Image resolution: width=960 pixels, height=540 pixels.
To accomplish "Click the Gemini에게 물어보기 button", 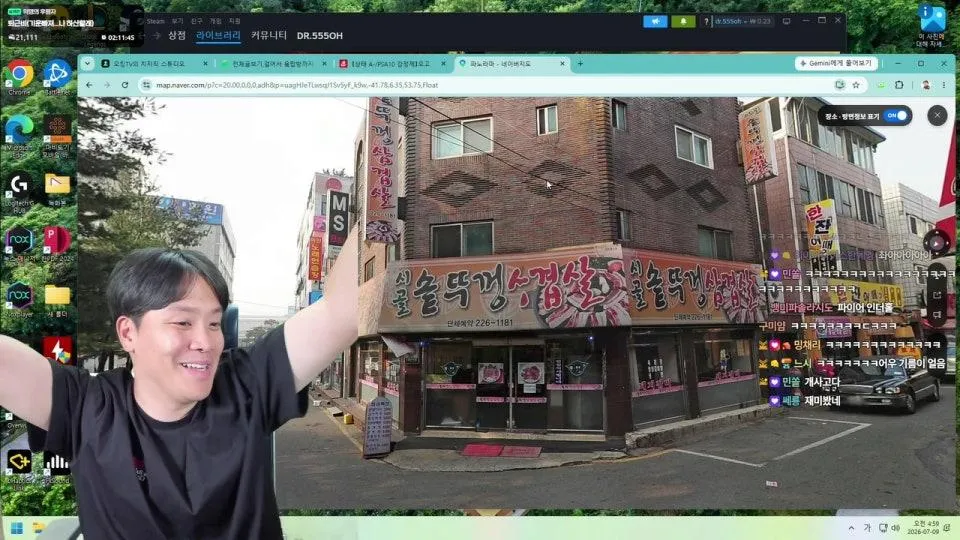I will point(836,63).
